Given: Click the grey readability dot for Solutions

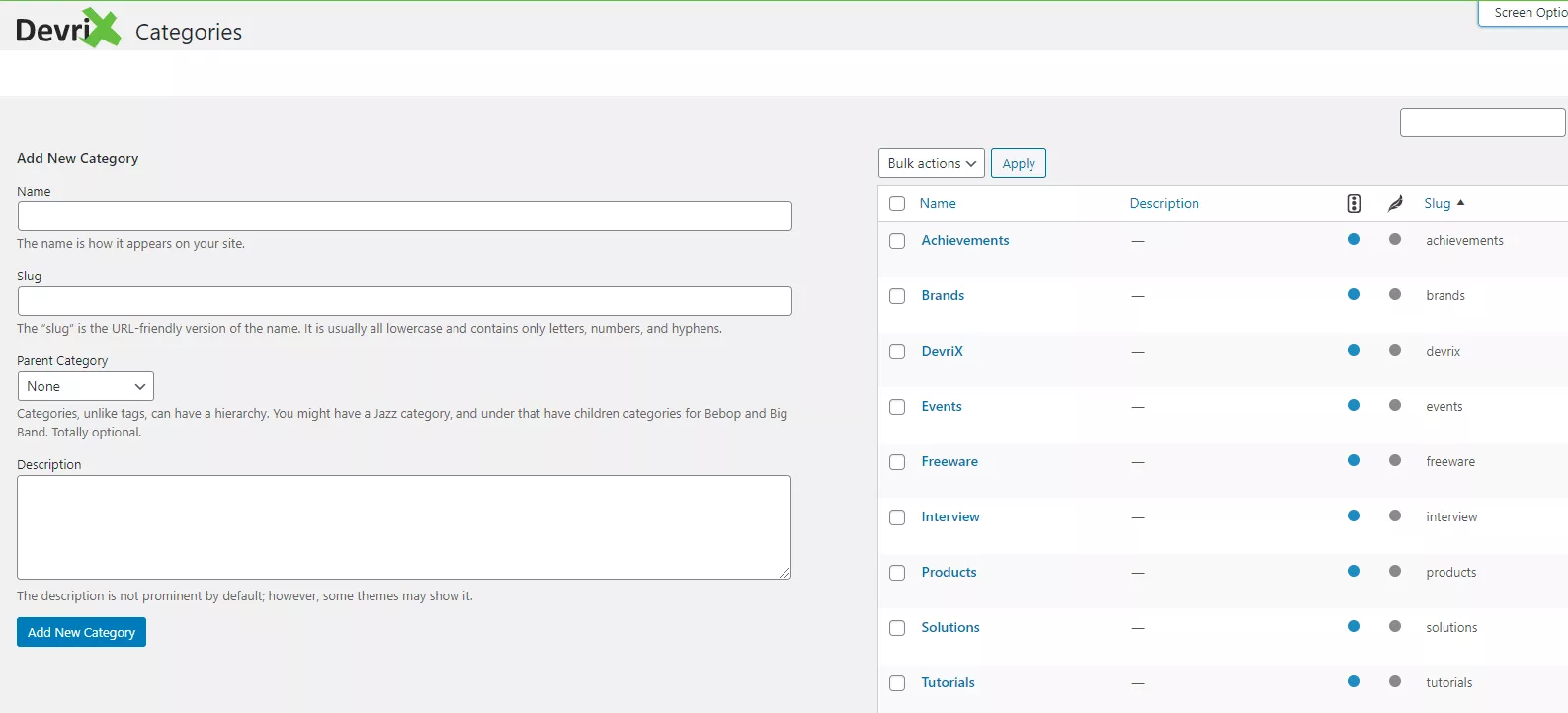Looking at the screenshot, I should coord(1395,626).
